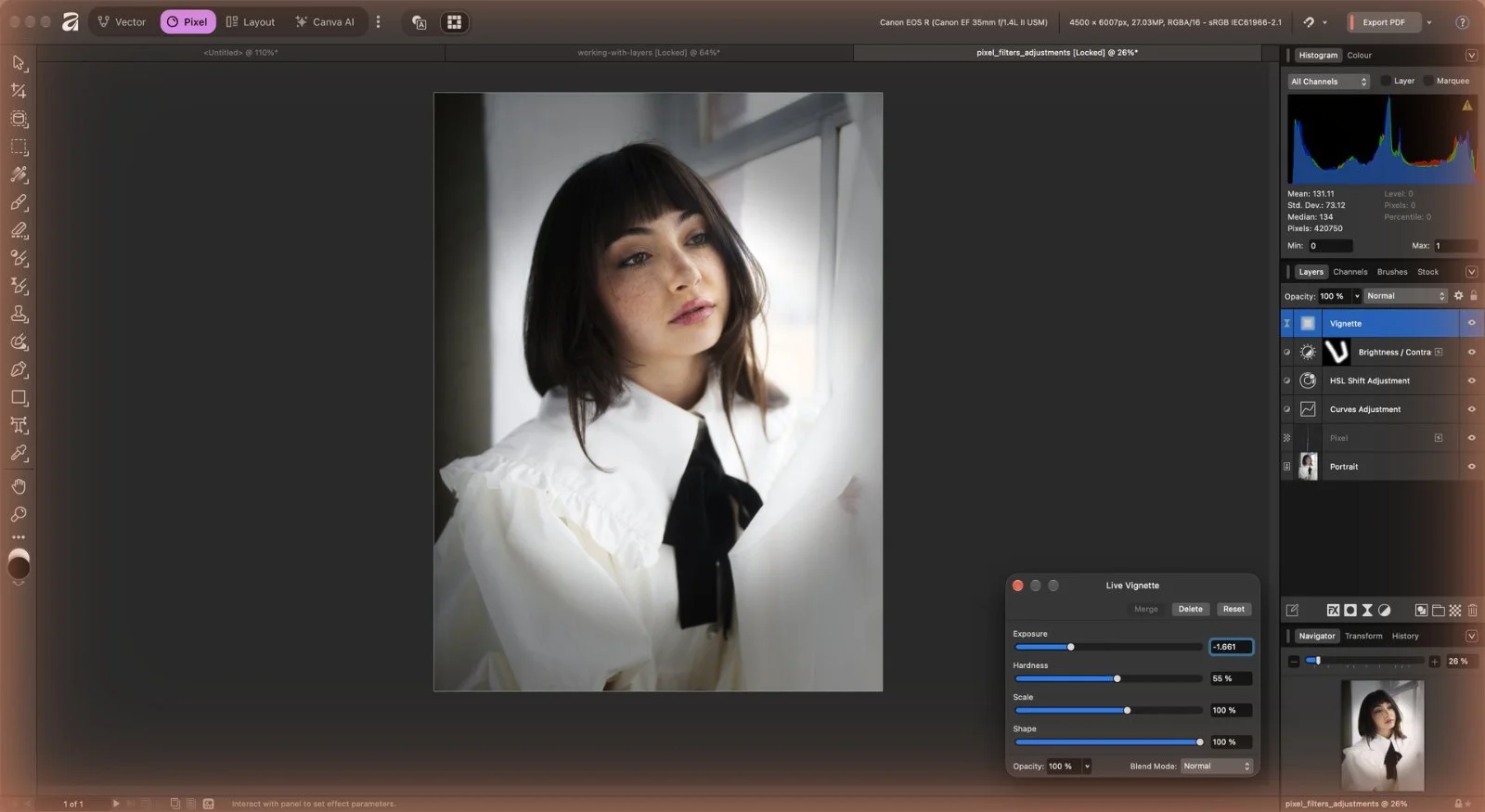This screenshot has width=1485, height=812.
Task: Open Live Vignette opacity dropdown arrow
Action: click(x=1087, y=767)
